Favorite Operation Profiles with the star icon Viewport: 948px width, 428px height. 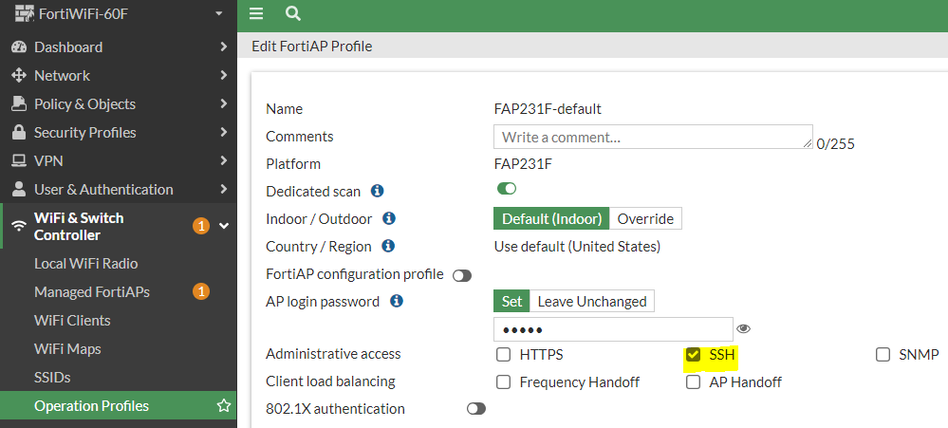coord(224,406)
